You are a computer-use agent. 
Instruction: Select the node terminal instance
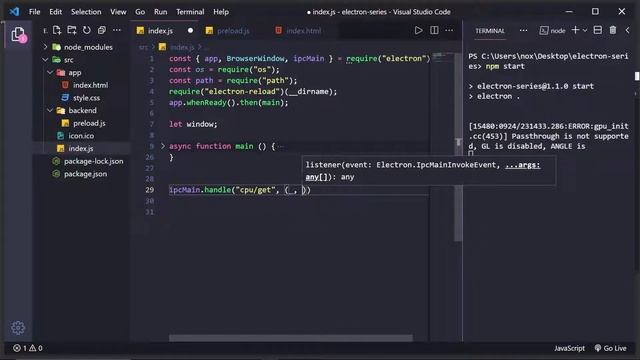click(x=552, y=31)
